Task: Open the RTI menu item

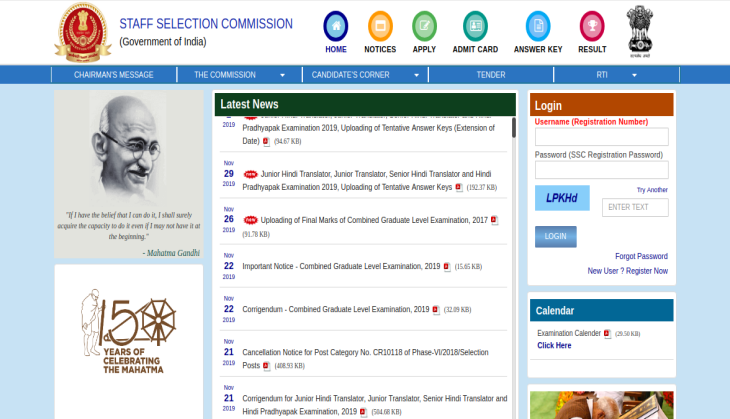Action: [x=602, y=75]
